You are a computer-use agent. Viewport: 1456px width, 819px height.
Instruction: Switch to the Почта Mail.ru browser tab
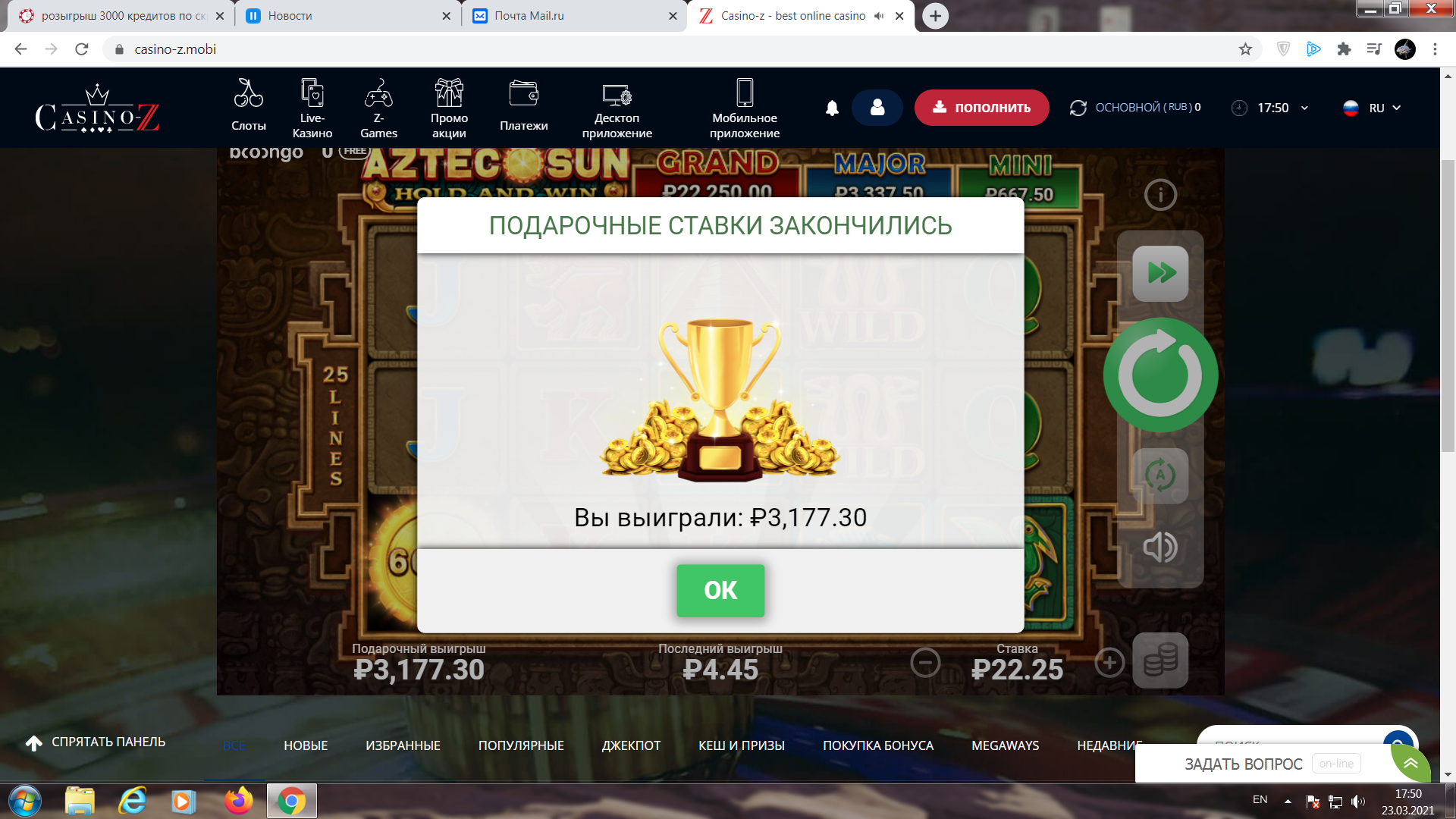pos(574,16)
